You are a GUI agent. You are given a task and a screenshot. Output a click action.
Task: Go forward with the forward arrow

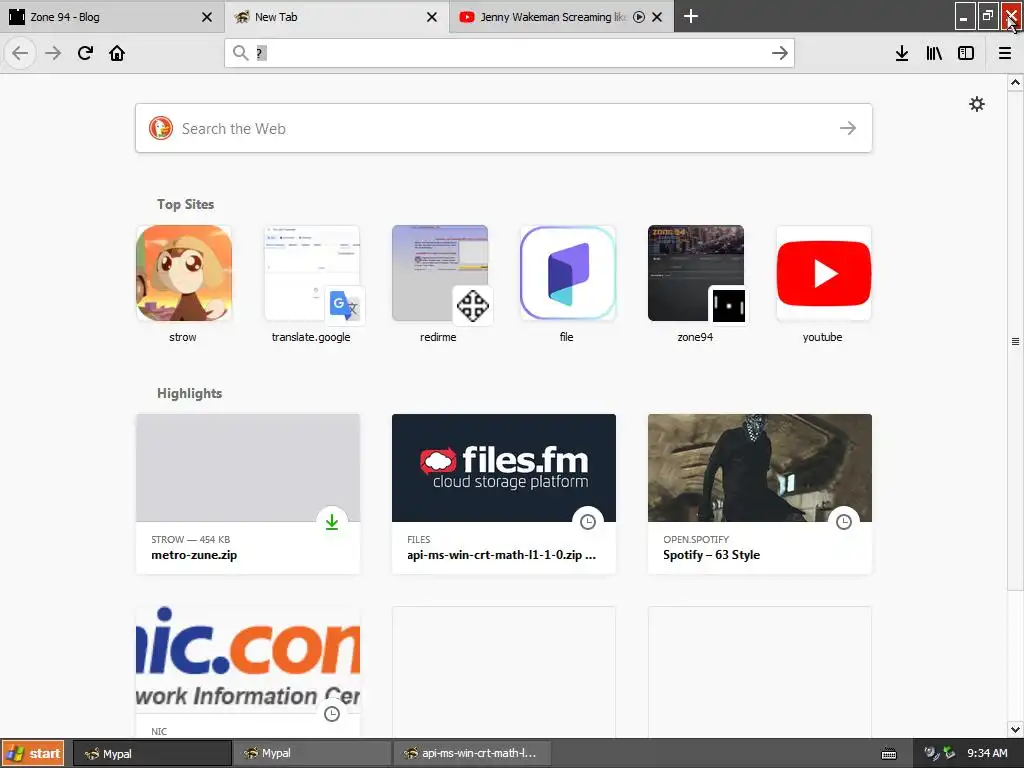tap(53, 53)
